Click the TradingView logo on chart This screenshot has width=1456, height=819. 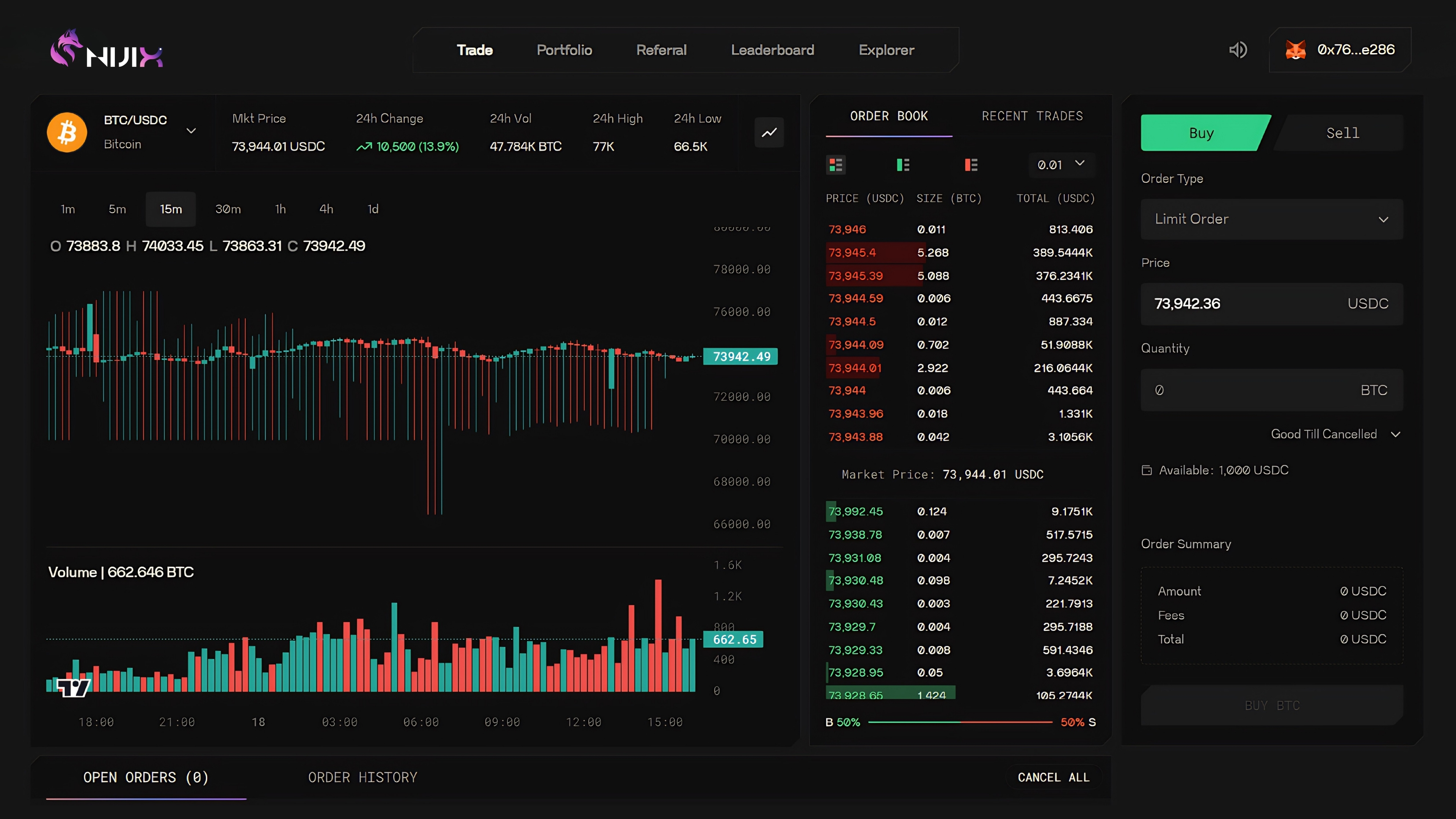click(x=74, y=687)
